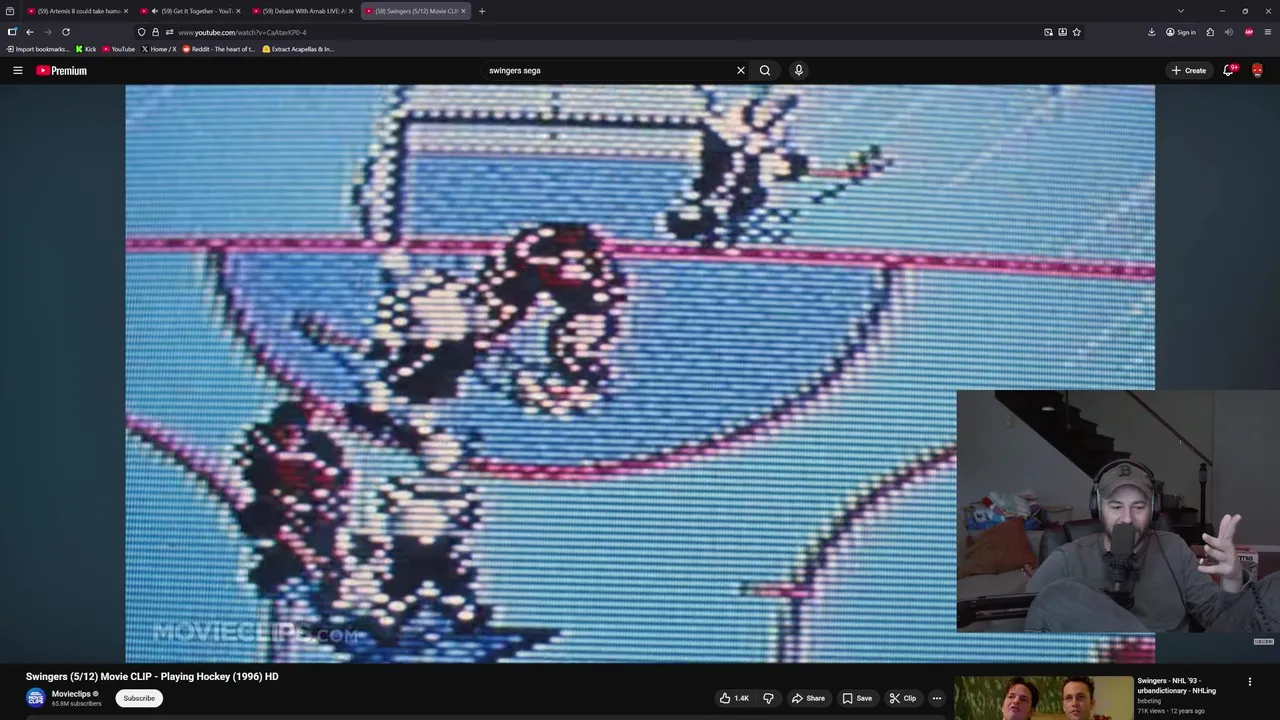Open the YouTube guide hamburger menu
The height and width of the screenshot is (720, 1280).
tap(17, 70)
